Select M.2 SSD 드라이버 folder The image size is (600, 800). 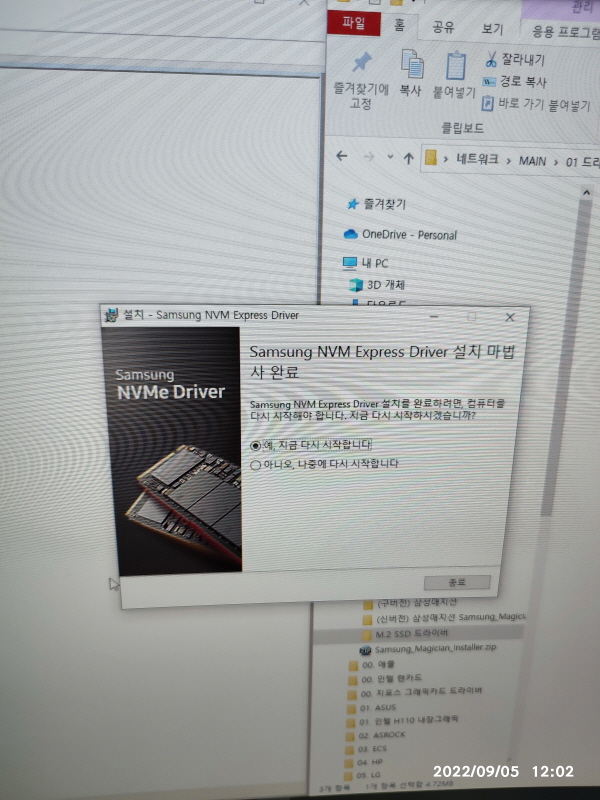tap(404, 634)
